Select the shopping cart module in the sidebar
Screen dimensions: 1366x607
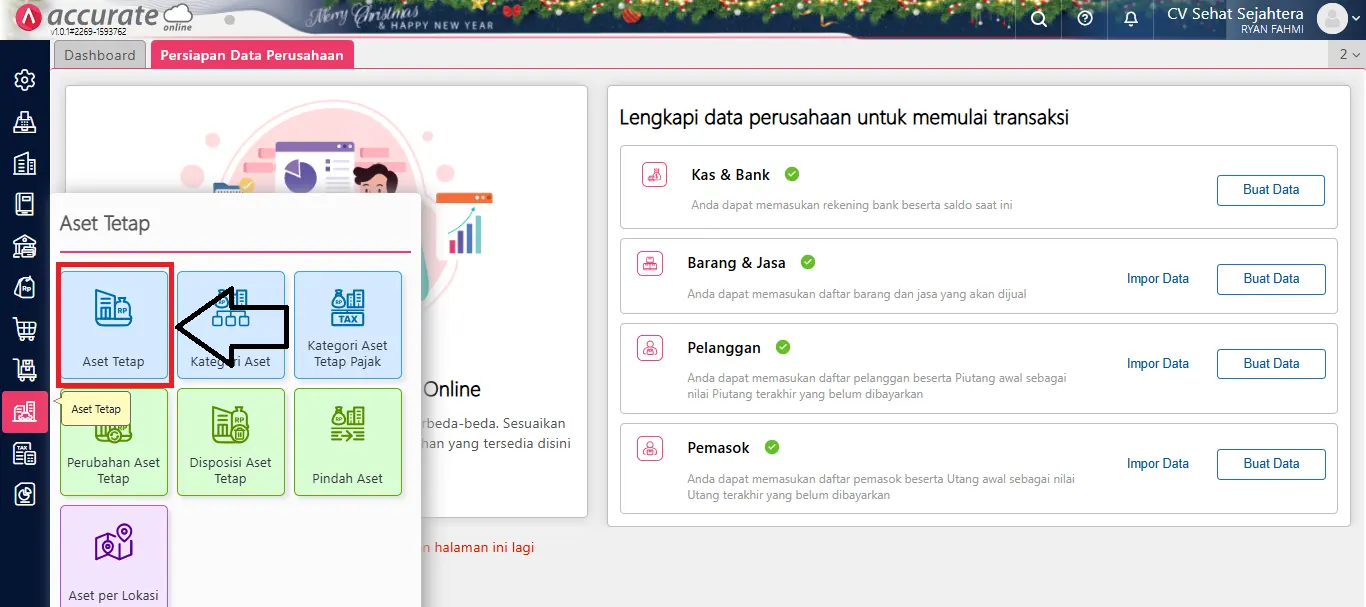click(x=25, y=329)
